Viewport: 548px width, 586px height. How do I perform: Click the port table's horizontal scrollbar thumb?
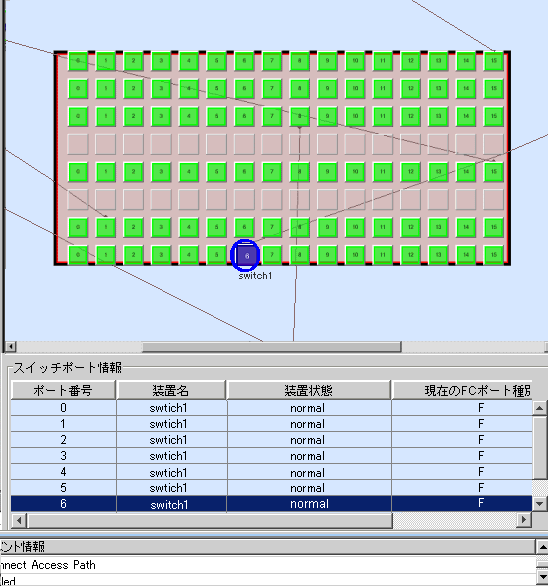click(x=210, y=520)
